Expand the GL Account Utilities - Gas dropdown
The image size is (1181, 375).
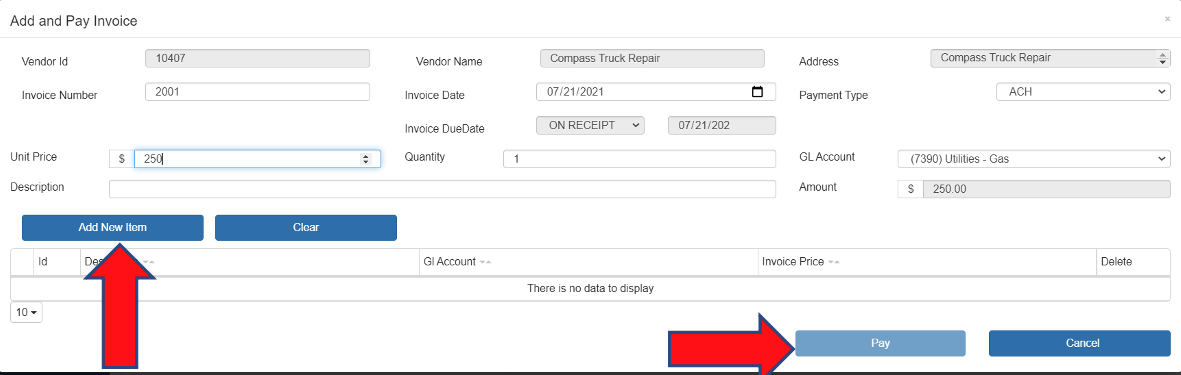(x=1034, y=159)
